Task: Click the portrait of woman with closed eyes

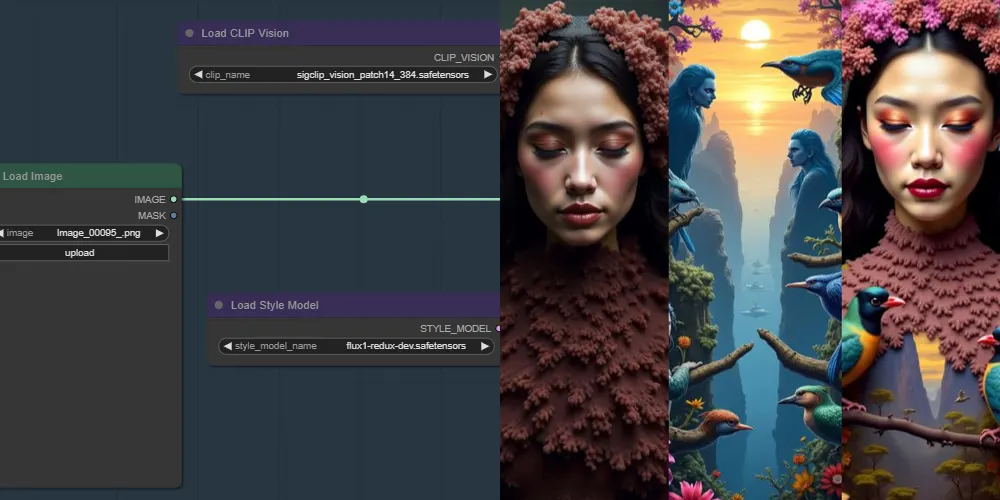Action: [x=584, y=250]
